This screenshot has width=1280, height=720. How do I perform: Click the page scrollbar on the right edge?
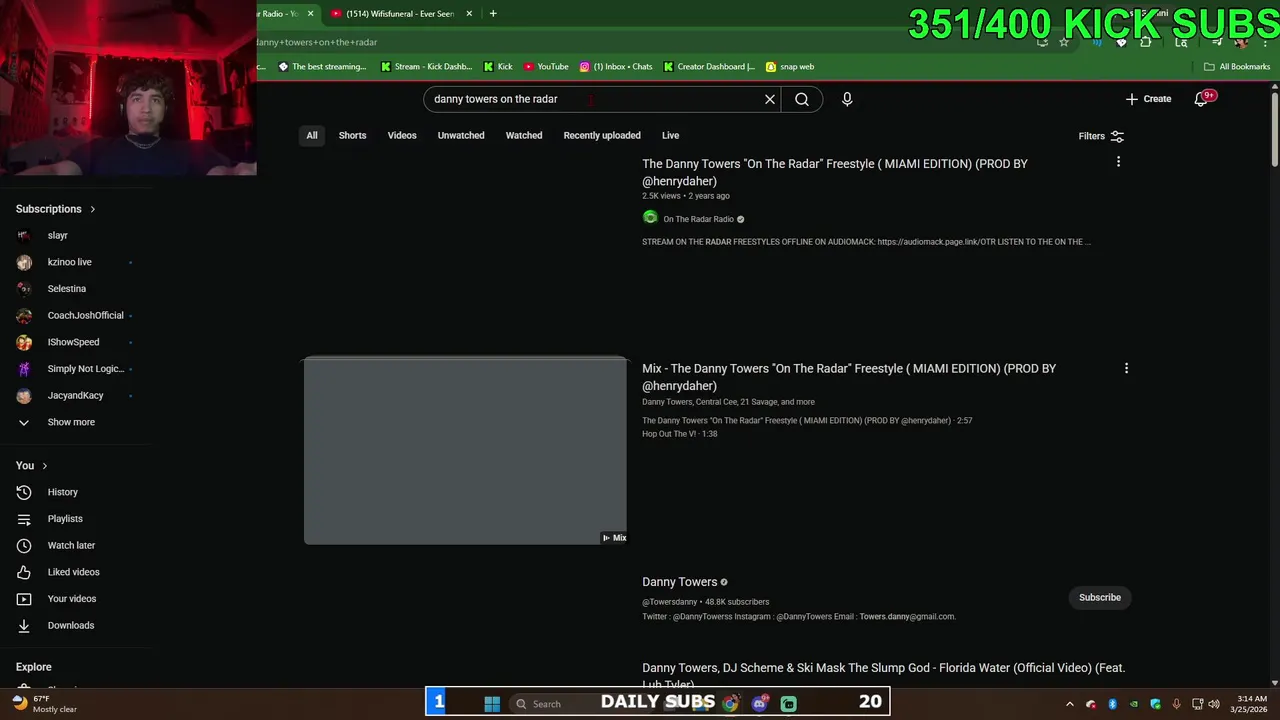click(1274, 130)
